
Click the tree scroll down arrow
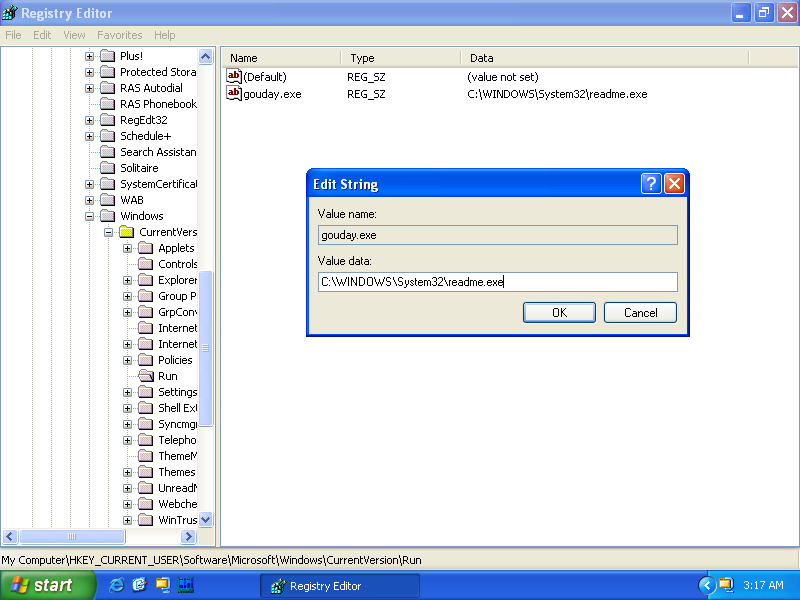pyautogui.click(x=206, y=520)
